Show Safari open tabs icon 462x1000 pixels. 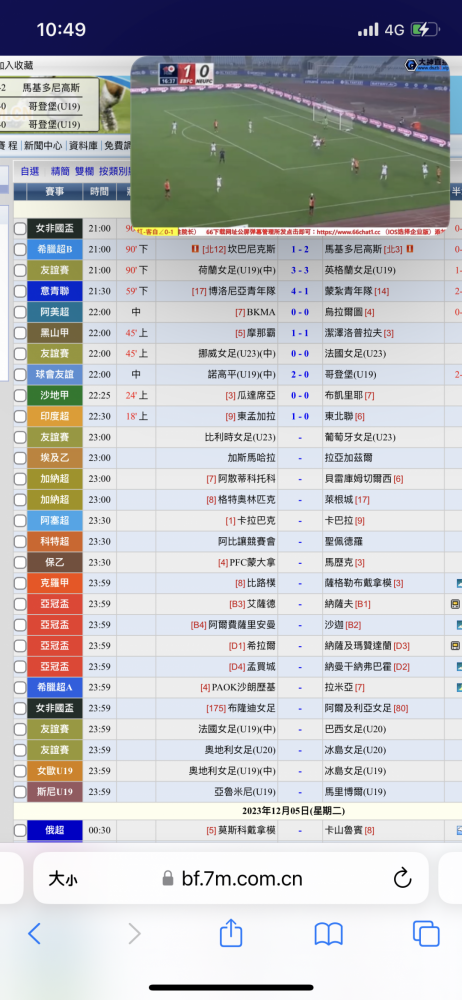pyautogui.click(x=426, y=934)
